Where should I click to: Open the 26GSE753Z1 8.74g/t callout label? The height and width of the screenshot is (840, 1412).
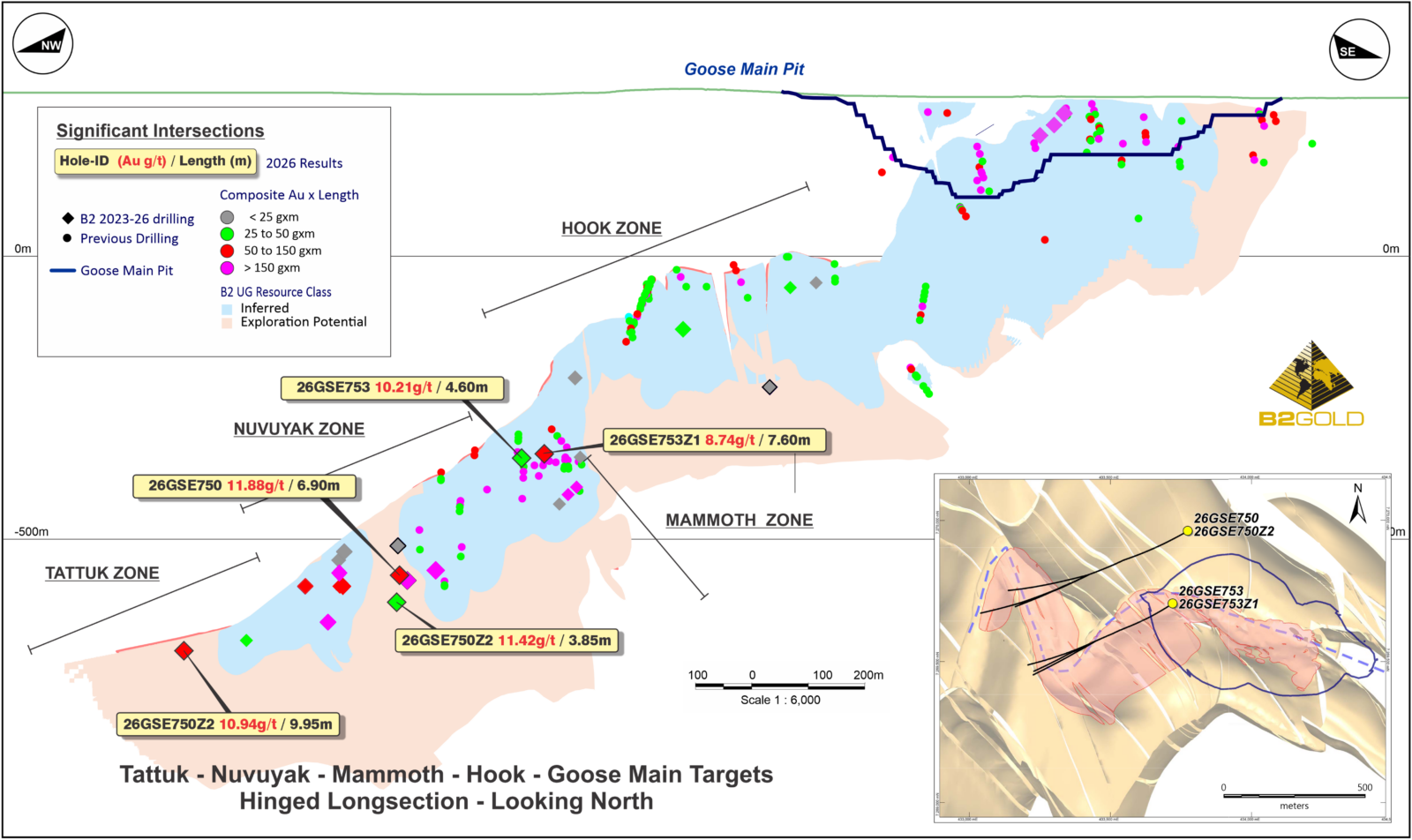coord(715,440)
